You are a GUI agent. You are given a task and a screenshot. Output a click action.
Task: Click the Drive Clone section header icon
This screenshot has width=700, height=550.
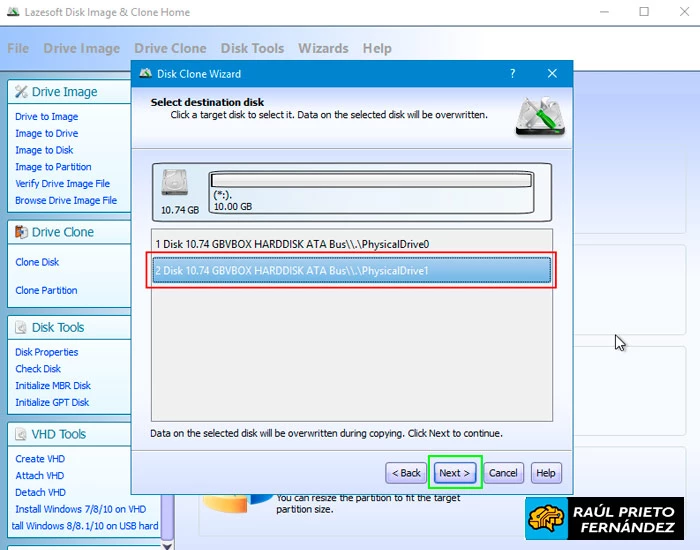[21, 232]
